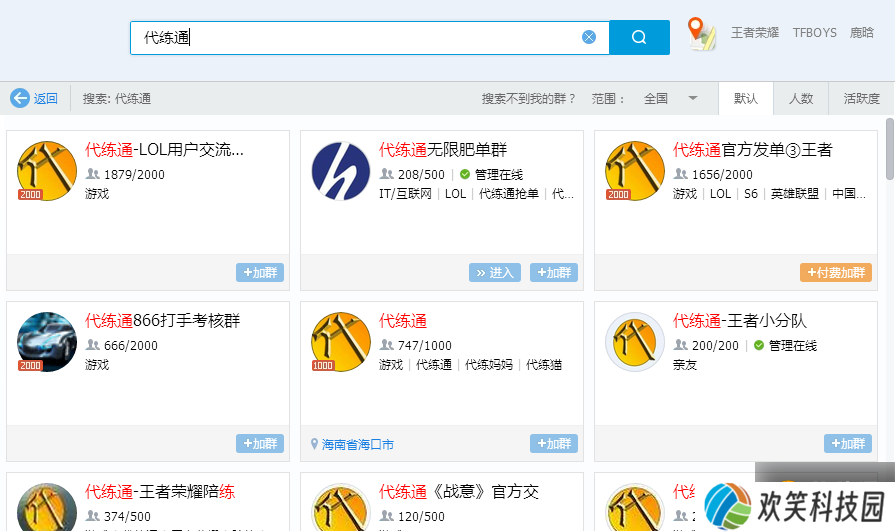Open avatar of the 747/1000 代练通 group
Image resolution: width=895 pixels, height=532 pixels.
pyautogui.click(x=341, y=342)
